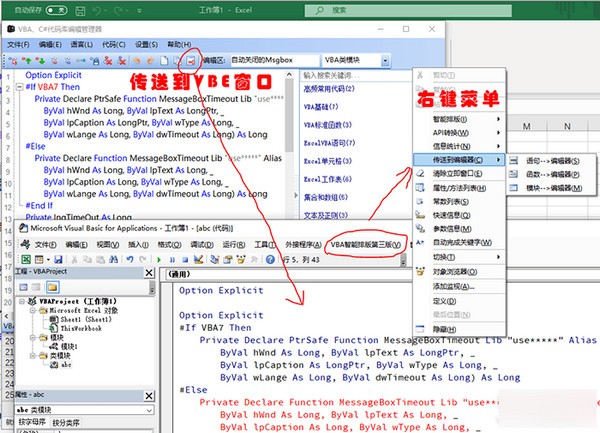
Task: Click the code editor vertical scrollbar up arrow
Action: 289,75
